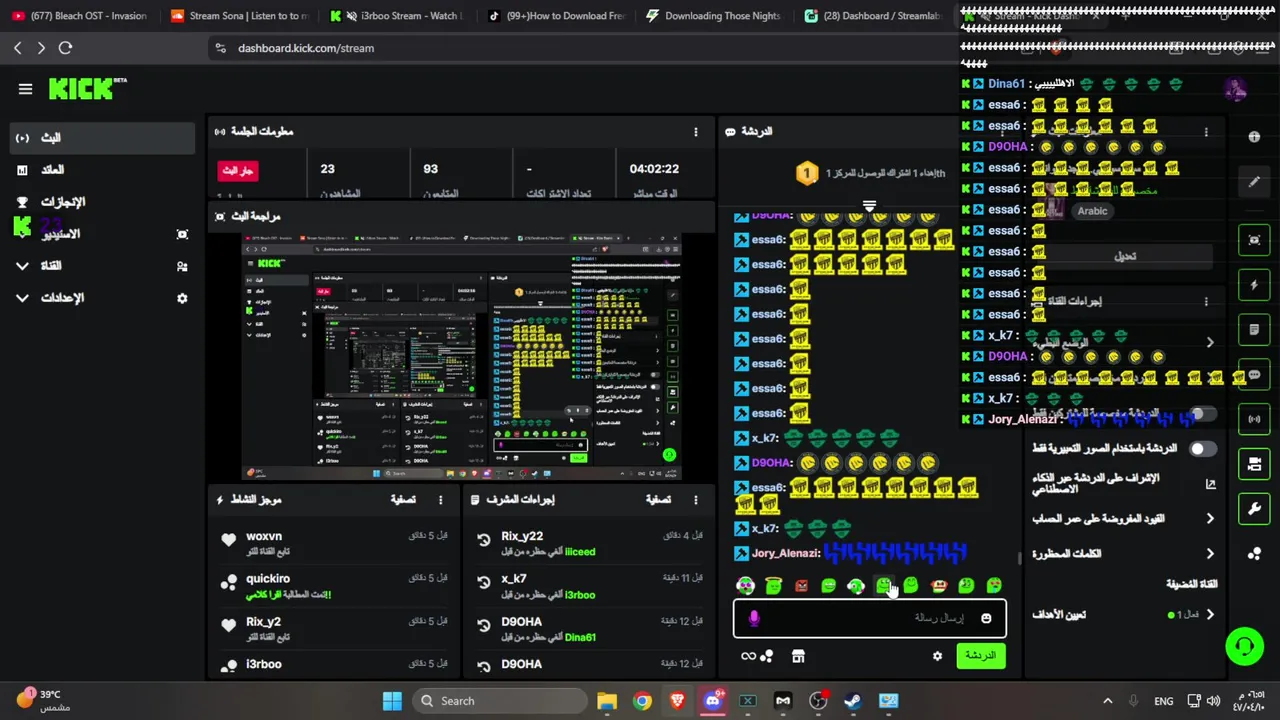Click the chat panel scrollbar
1280x720 pixels.
(1019, 558)
